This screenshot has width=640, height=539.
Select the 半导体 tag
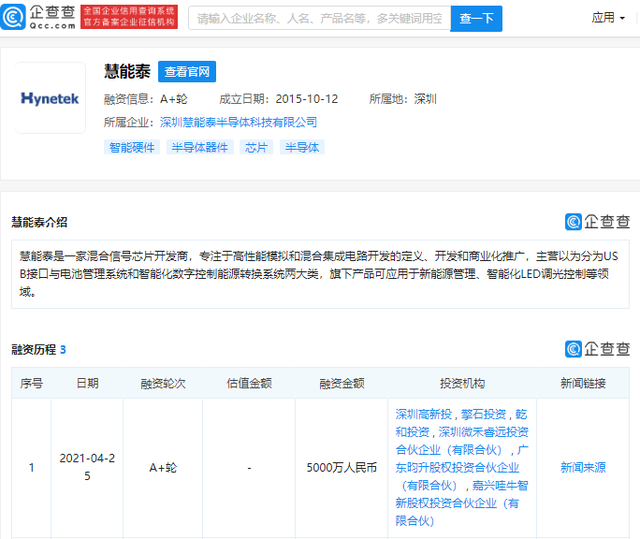pyautogui.click(x=302, y=147)
